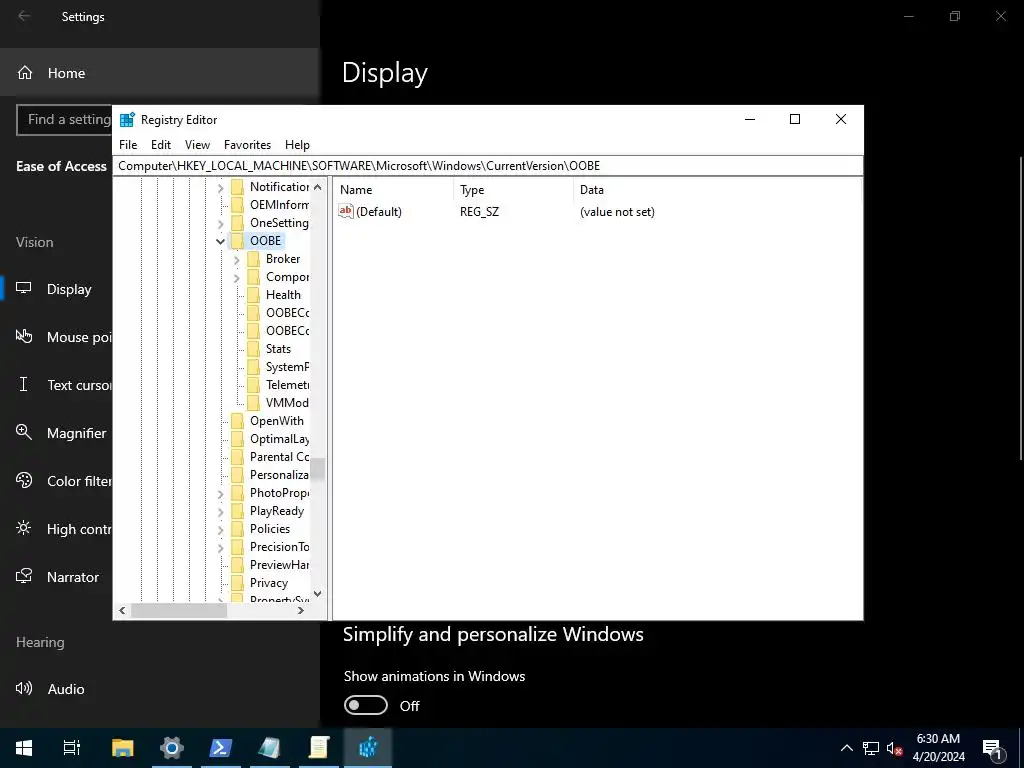Click the Settings back arrow
The image size is (1024, 768).
pos(24,16)
